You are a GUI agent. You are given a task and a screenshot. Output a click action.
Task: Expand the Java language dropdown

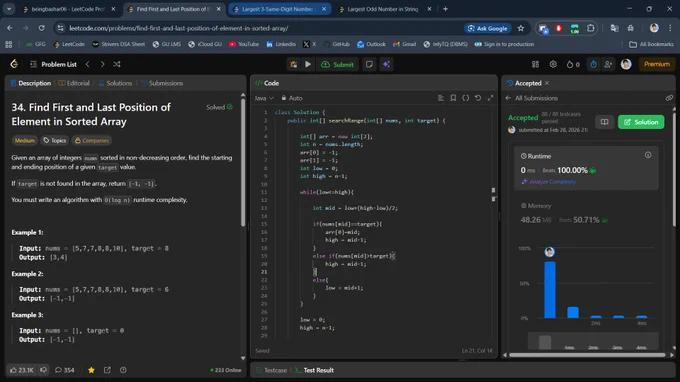[264, 98]
